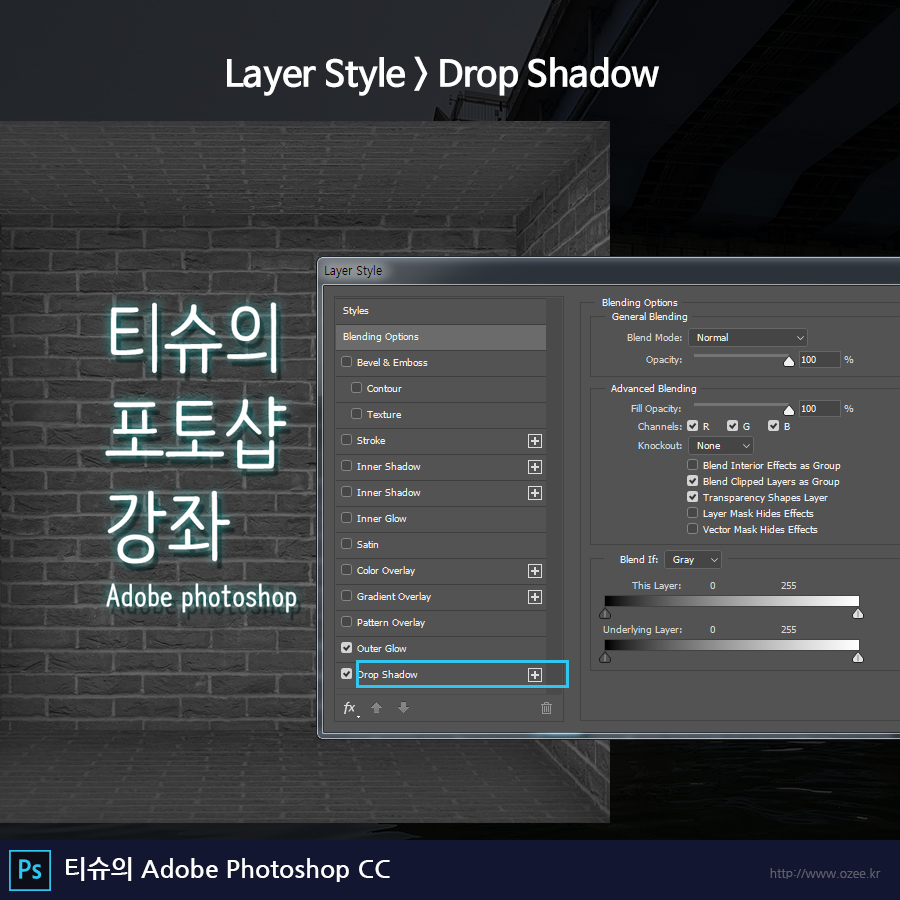
Task: Open the Blend Mode dropdown
Action: (748, 338)
